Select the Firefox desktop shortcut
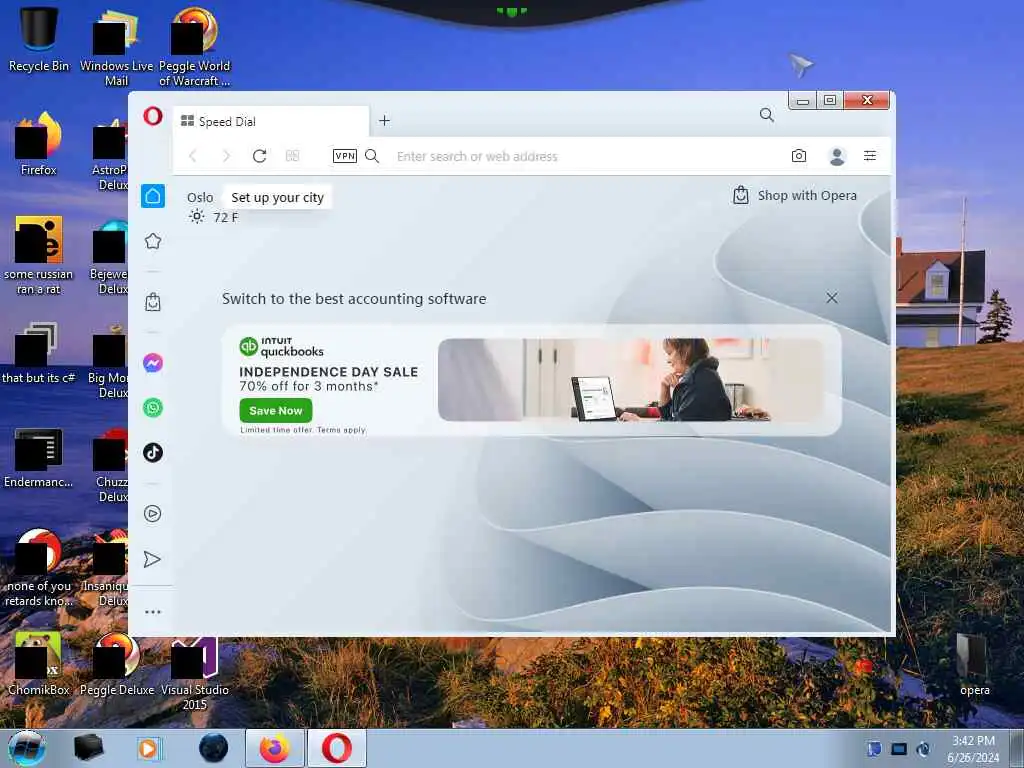This screenshot has width=1024, height=768. pyautogui.click(x=39, y=144)
